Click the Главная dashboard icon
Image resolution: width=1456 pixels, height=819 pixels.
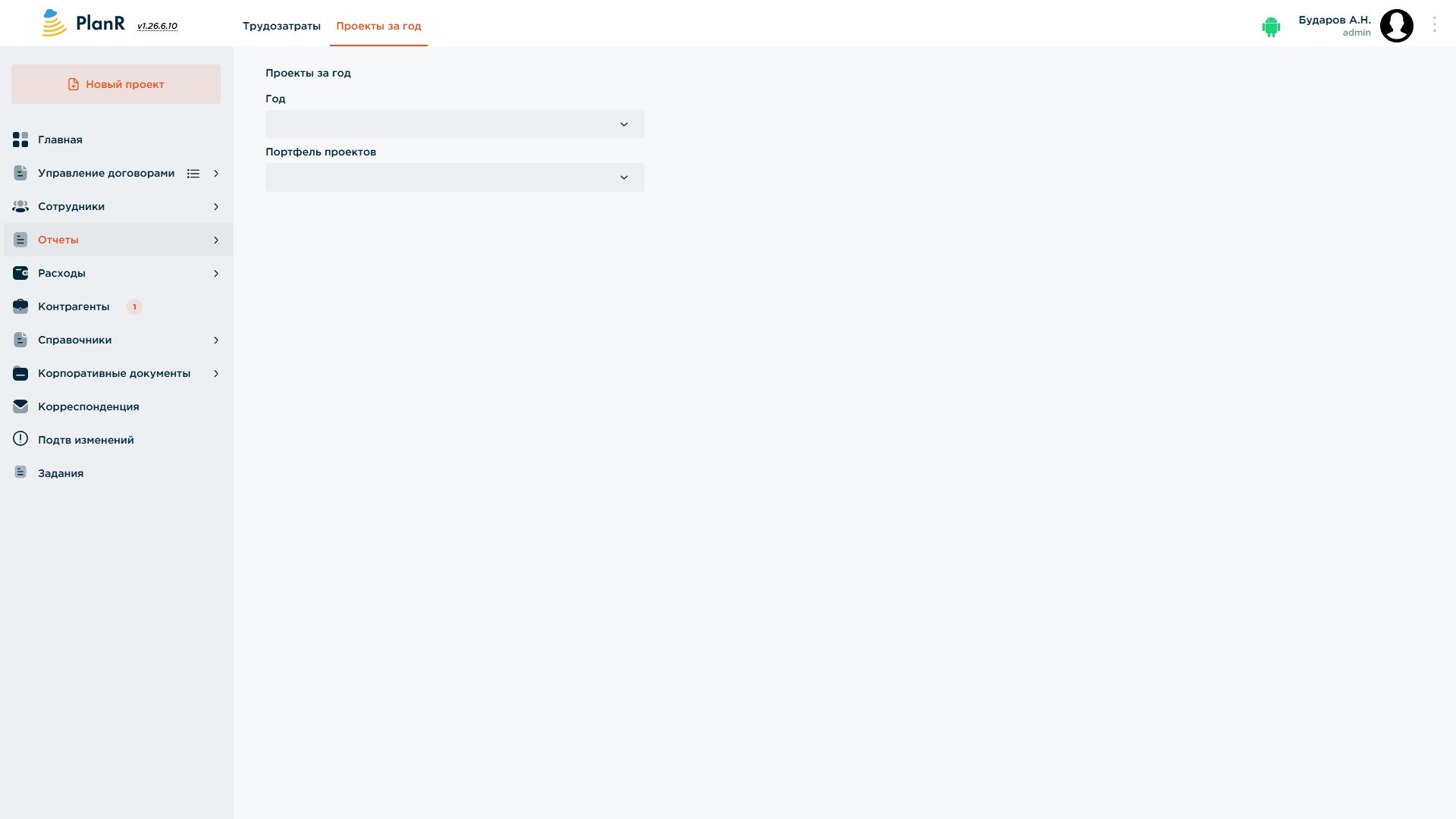(20, 140)
